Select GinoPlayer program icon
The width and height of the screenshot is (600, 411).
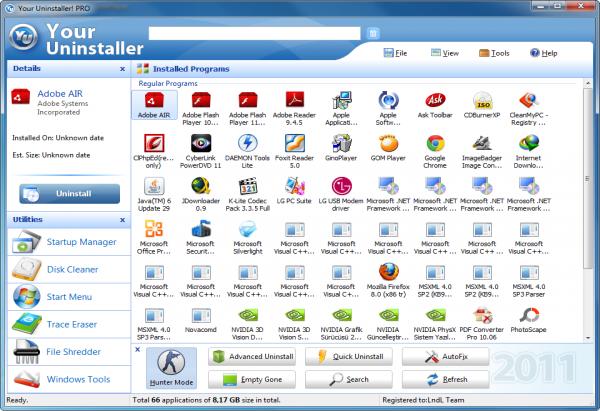click(341, 148)
